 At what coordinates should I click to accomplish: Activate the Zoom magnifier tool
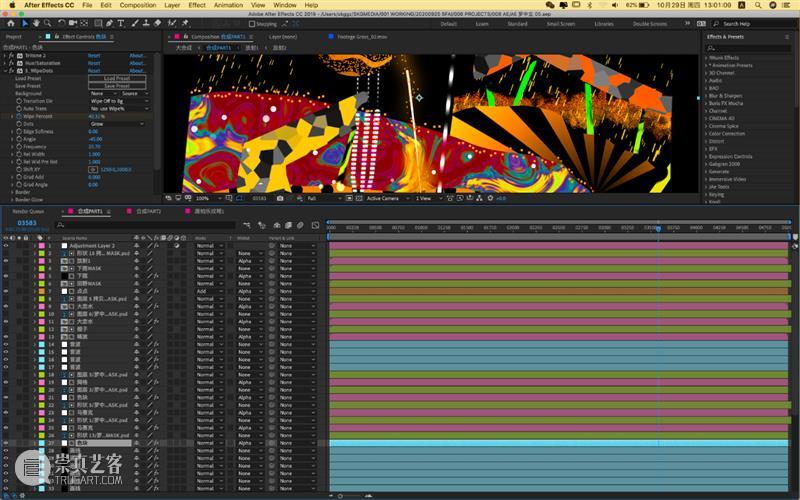(47, 23)
